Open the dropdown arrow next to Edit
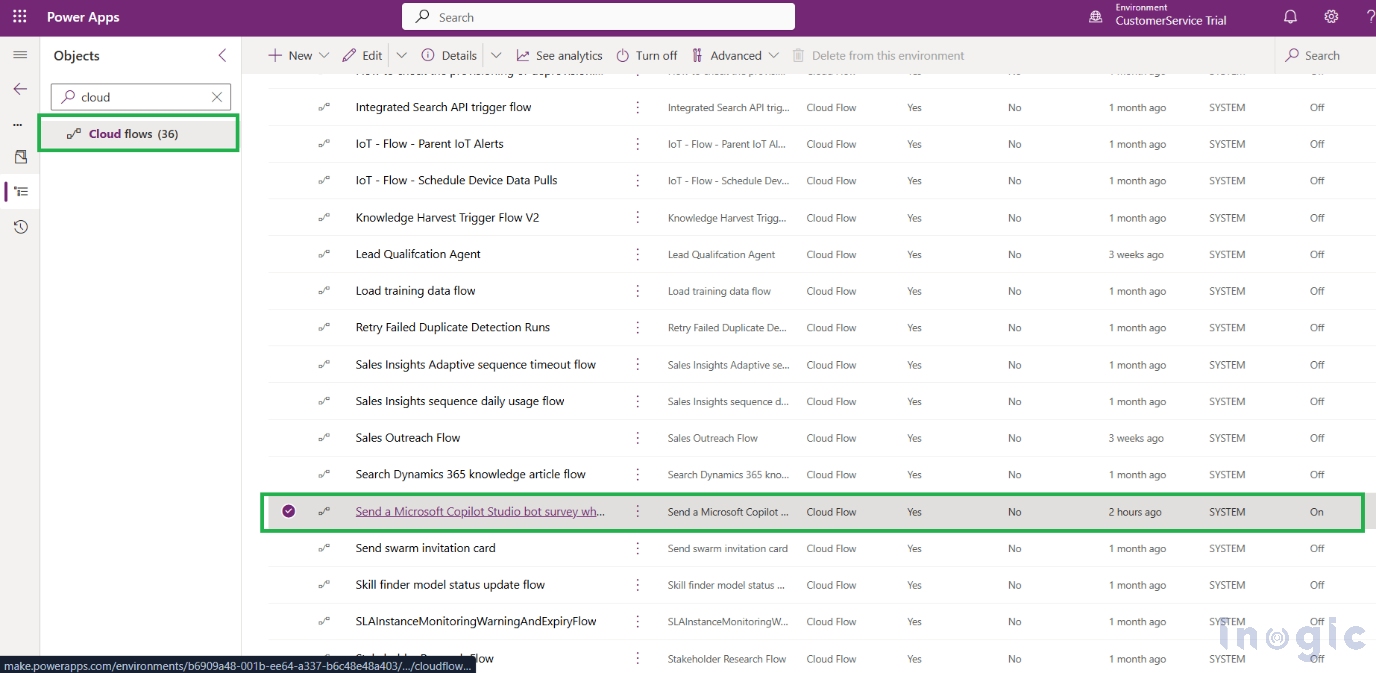Screen dimensions: 1376x673 click(402, 56)
